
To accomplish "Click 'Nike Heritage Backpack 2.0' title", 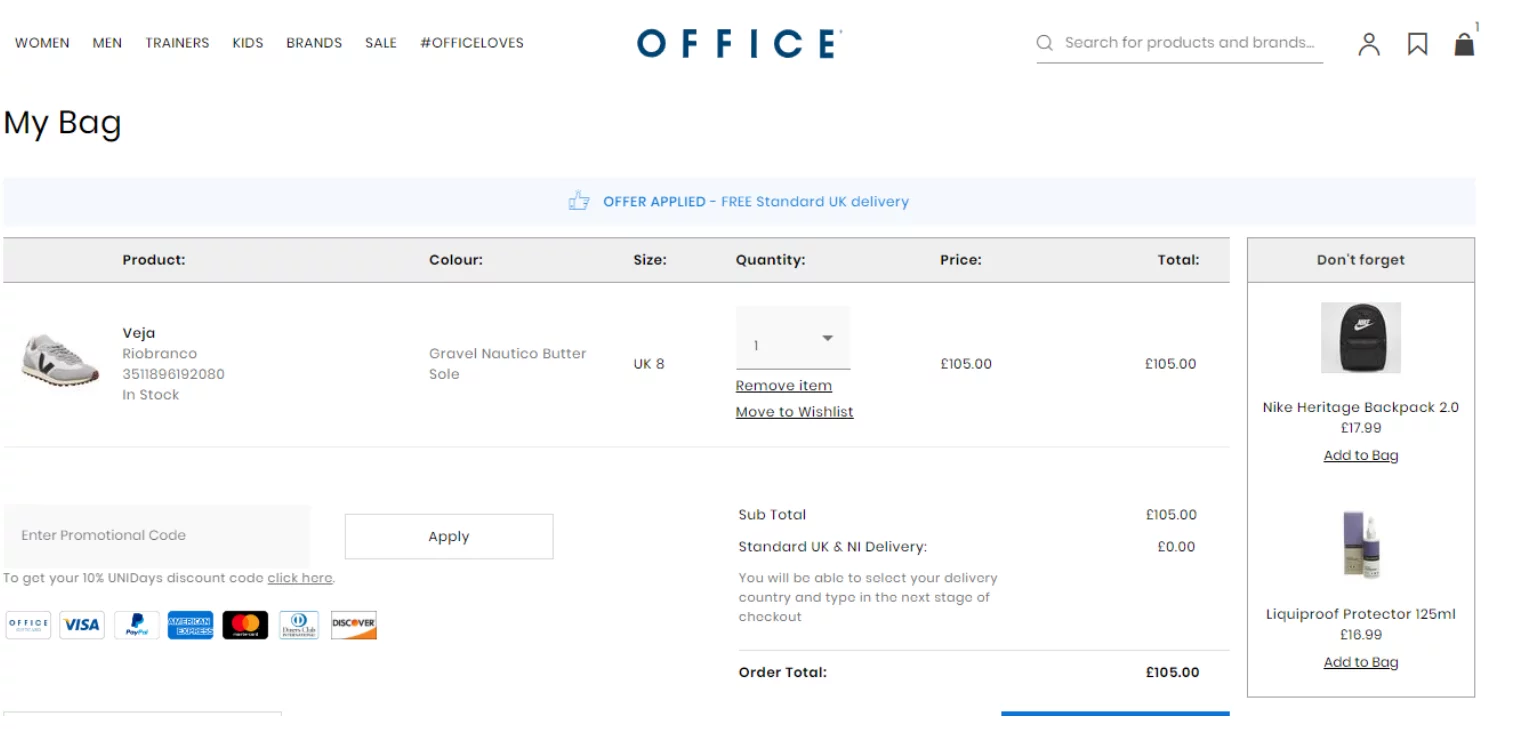I will 1361,408.
